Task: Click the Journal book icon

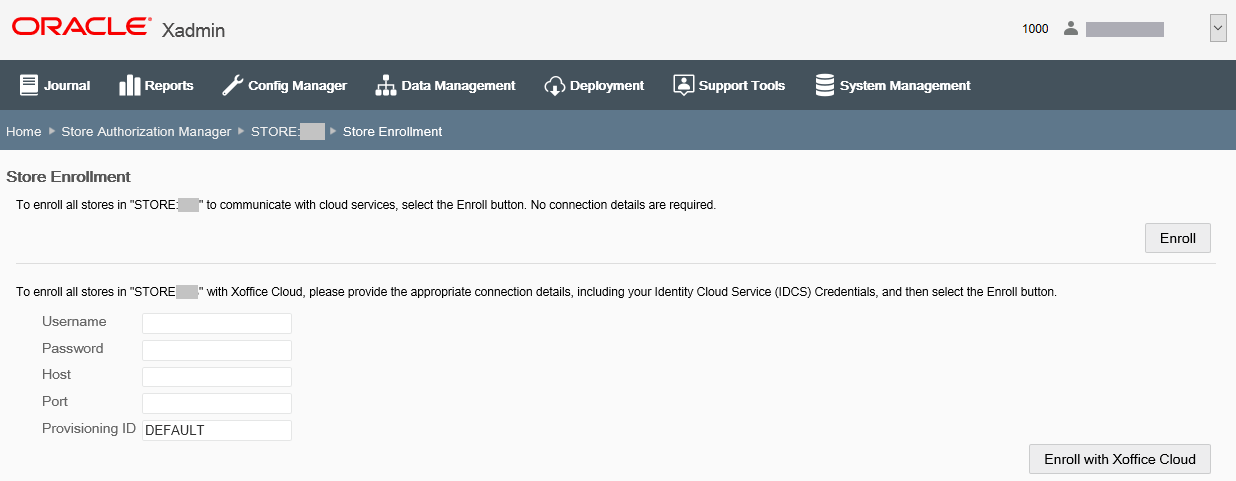Action: point(29,85)
